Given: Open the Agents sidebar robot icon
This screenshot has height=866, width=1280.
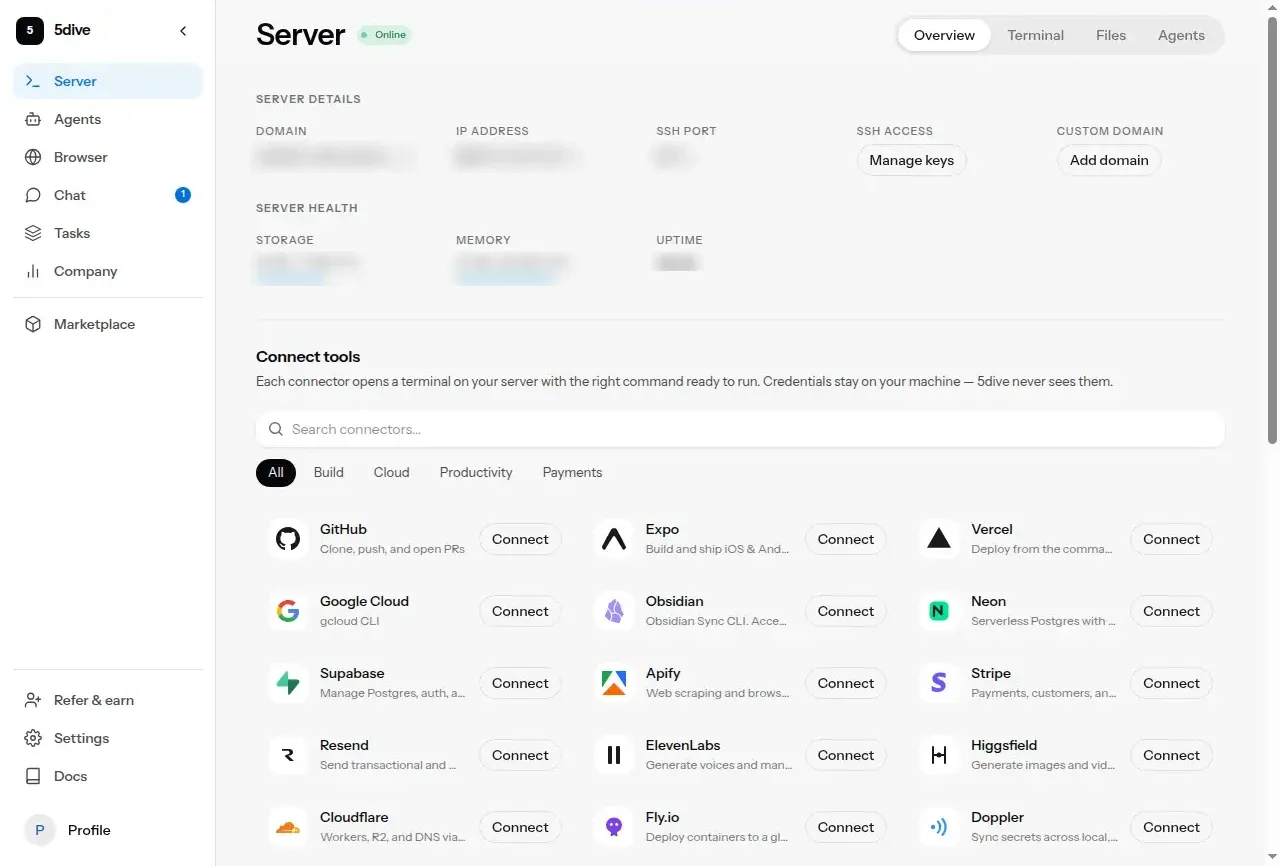Looking at the screenshot, I should [x=33, y=119].
